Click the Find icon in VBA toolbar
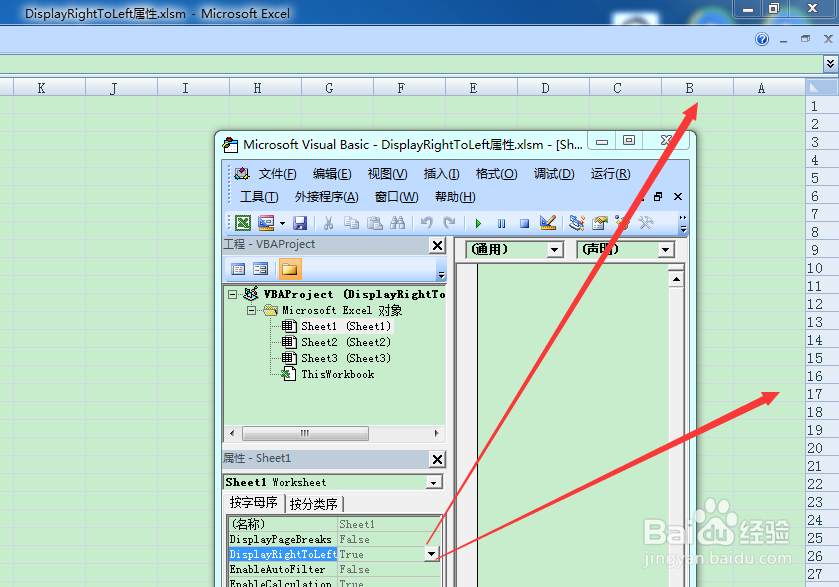This screenshot has width=839, height=587. (396, 222)
